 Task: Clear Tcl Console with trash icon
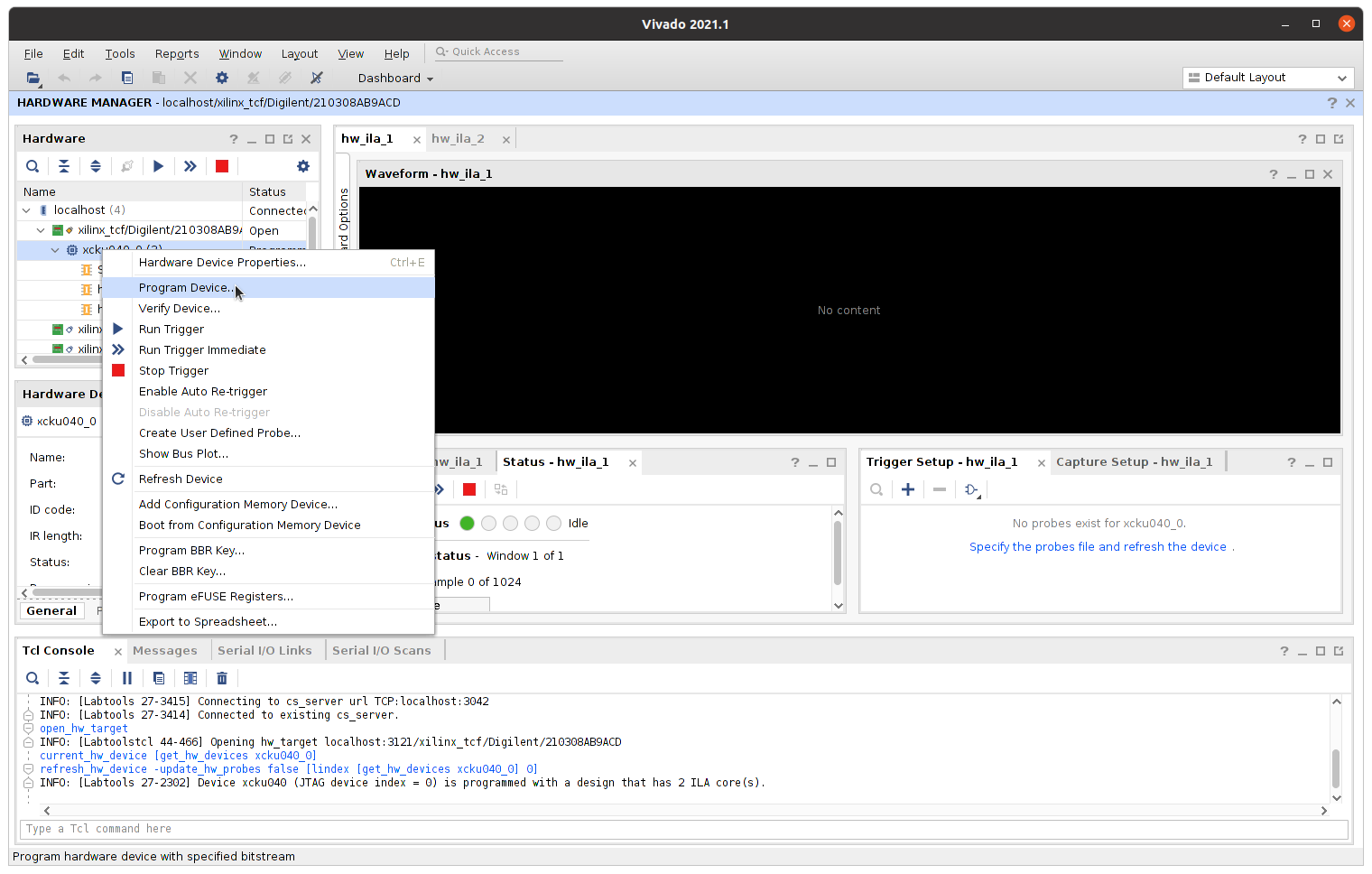tap(222, 678)
